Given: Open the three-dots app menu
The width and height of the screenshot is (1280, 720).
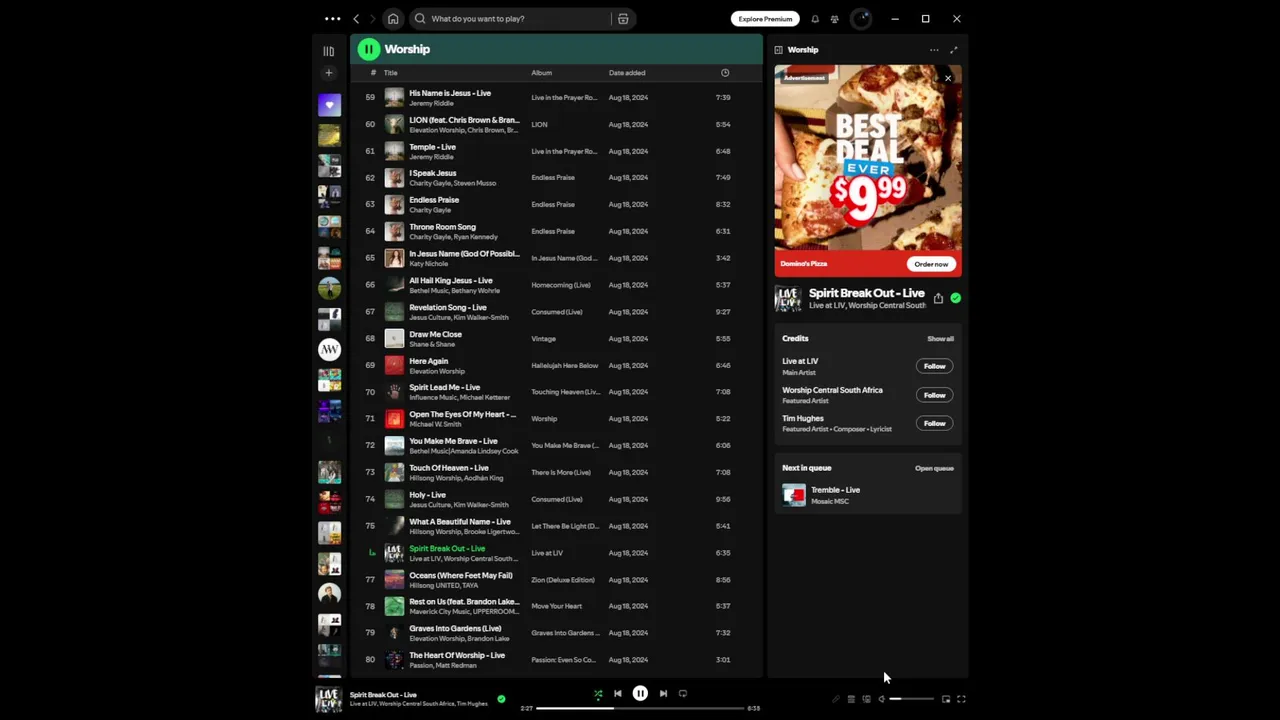Looking at the screenshot, I should tap(332, 18).
